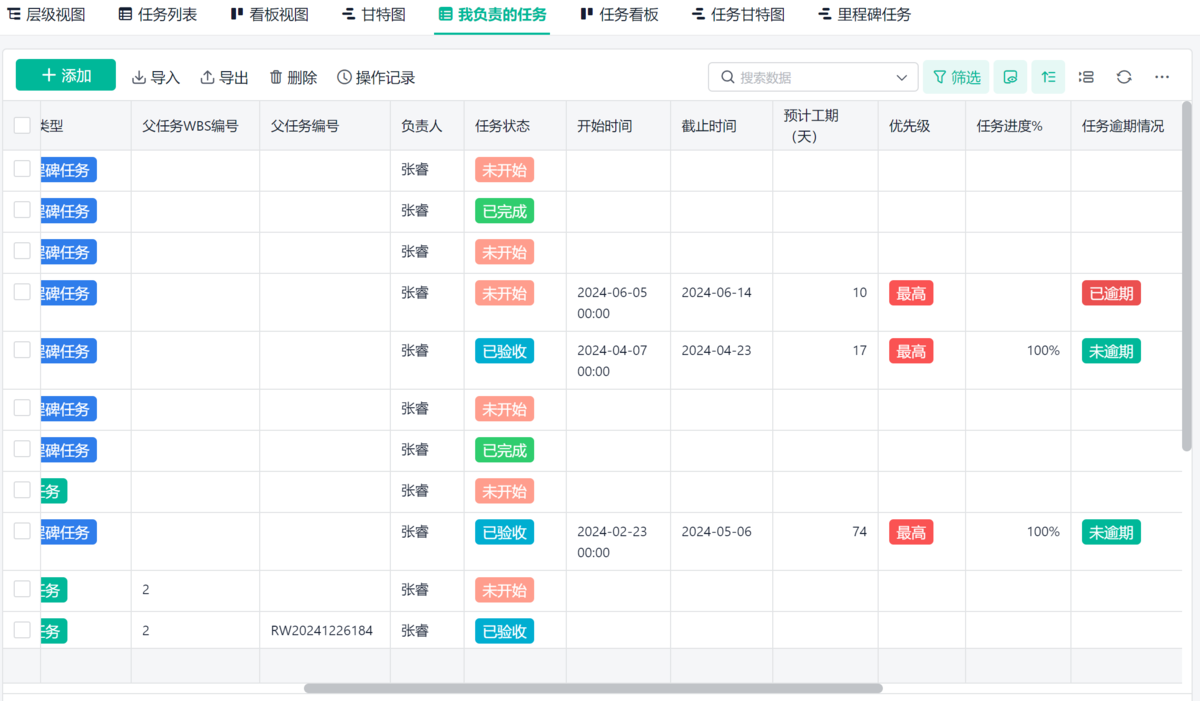Viewport: 1200px width, 701px height.
Task: Open the sort settings icon
Action: click(1048, 77)
